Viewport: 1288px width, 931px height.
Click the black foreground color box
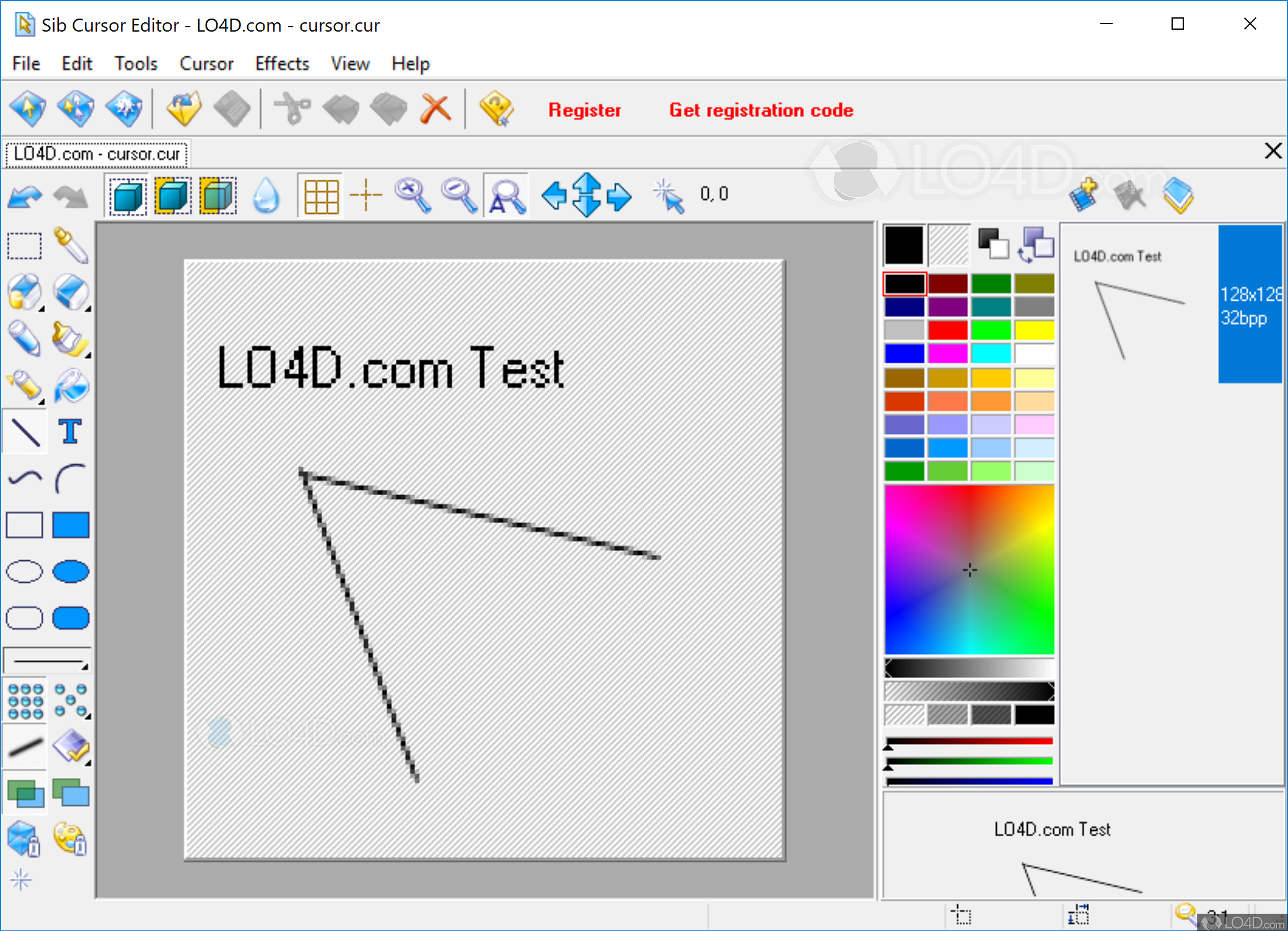pos(904,245)
